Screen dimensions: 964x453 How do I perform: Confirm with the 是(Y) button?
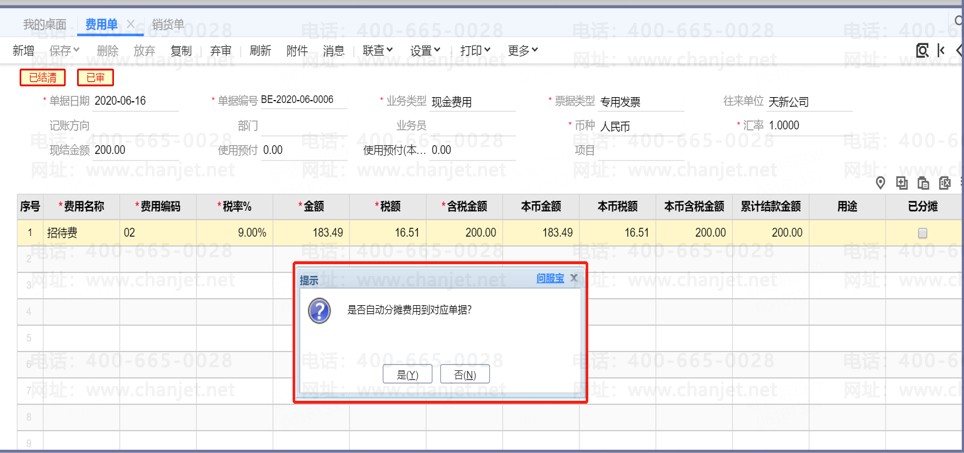tap(408, 374)
